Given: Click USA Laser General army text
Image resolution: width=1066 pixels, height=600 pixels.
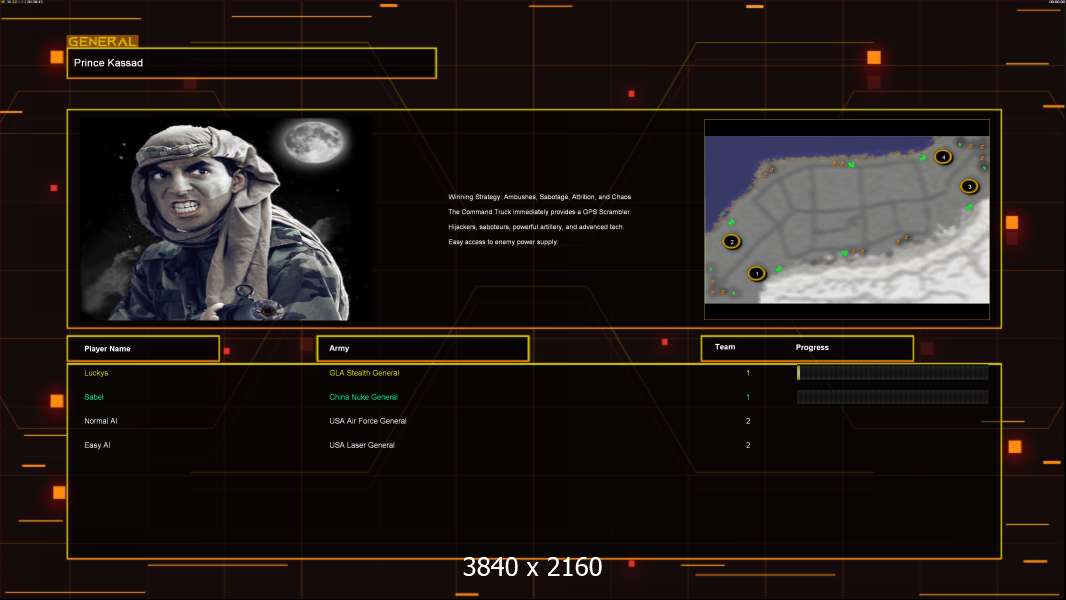Looking at the screenshot, I should pyautogui.click(x=362, y=445).
